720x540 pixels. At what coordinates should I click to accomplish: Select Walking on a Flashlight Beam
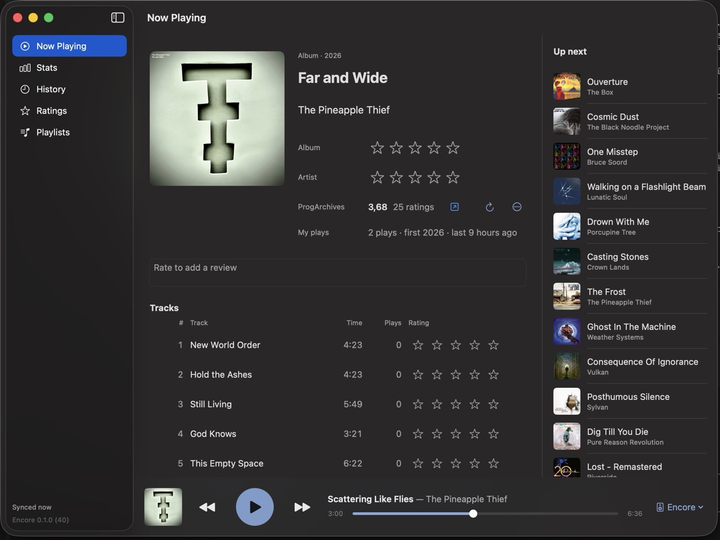(630, 191)
